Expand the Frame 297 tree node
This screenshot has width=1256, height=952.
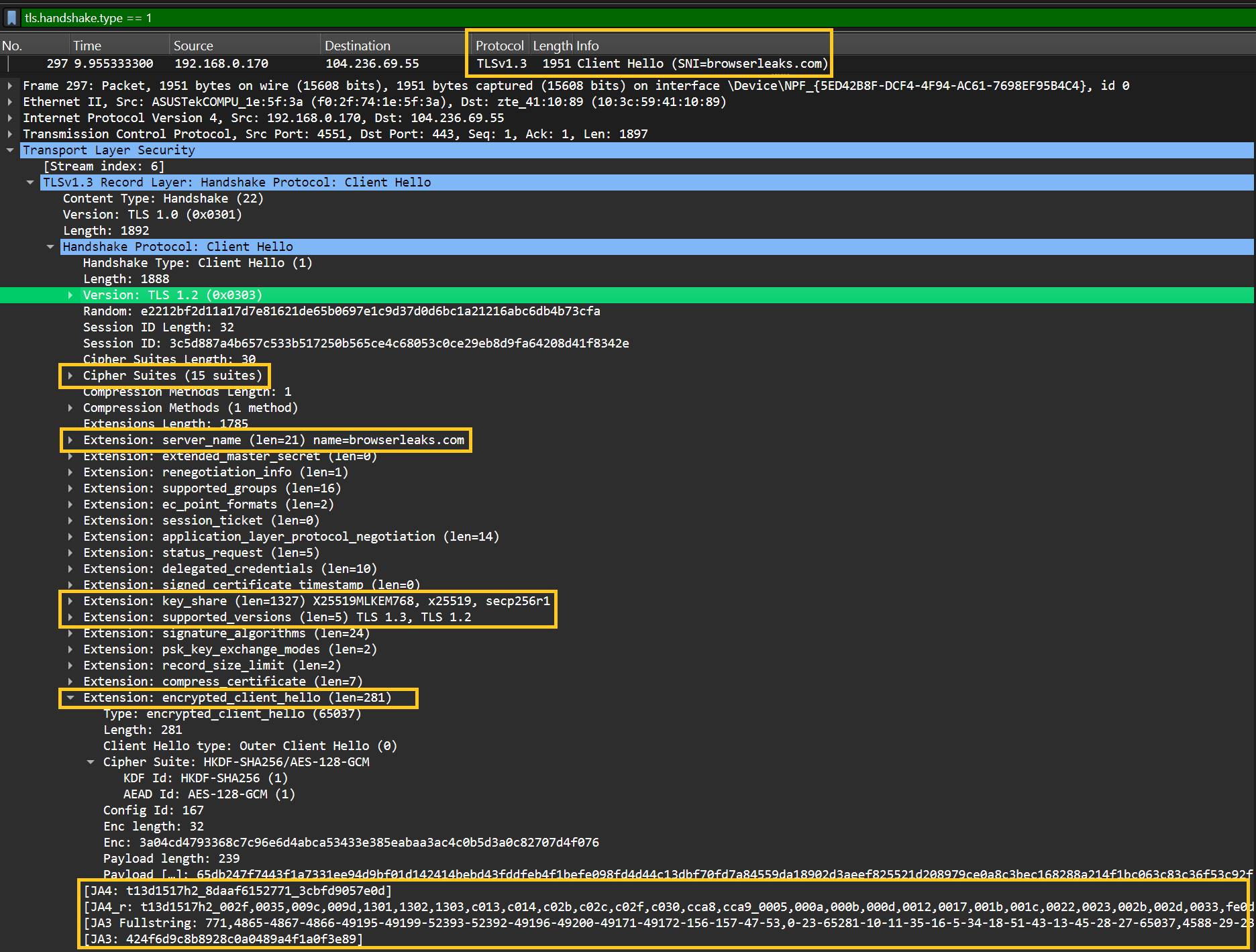[10, 86]
